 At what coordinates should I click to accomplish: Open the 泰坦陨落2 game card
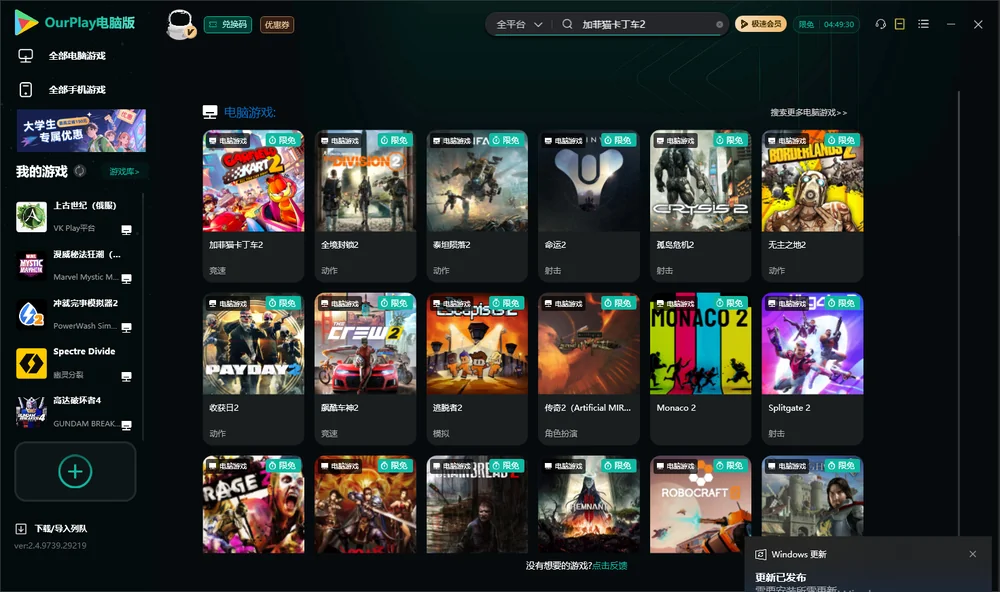pyautogui.click(x=477, y=205)
